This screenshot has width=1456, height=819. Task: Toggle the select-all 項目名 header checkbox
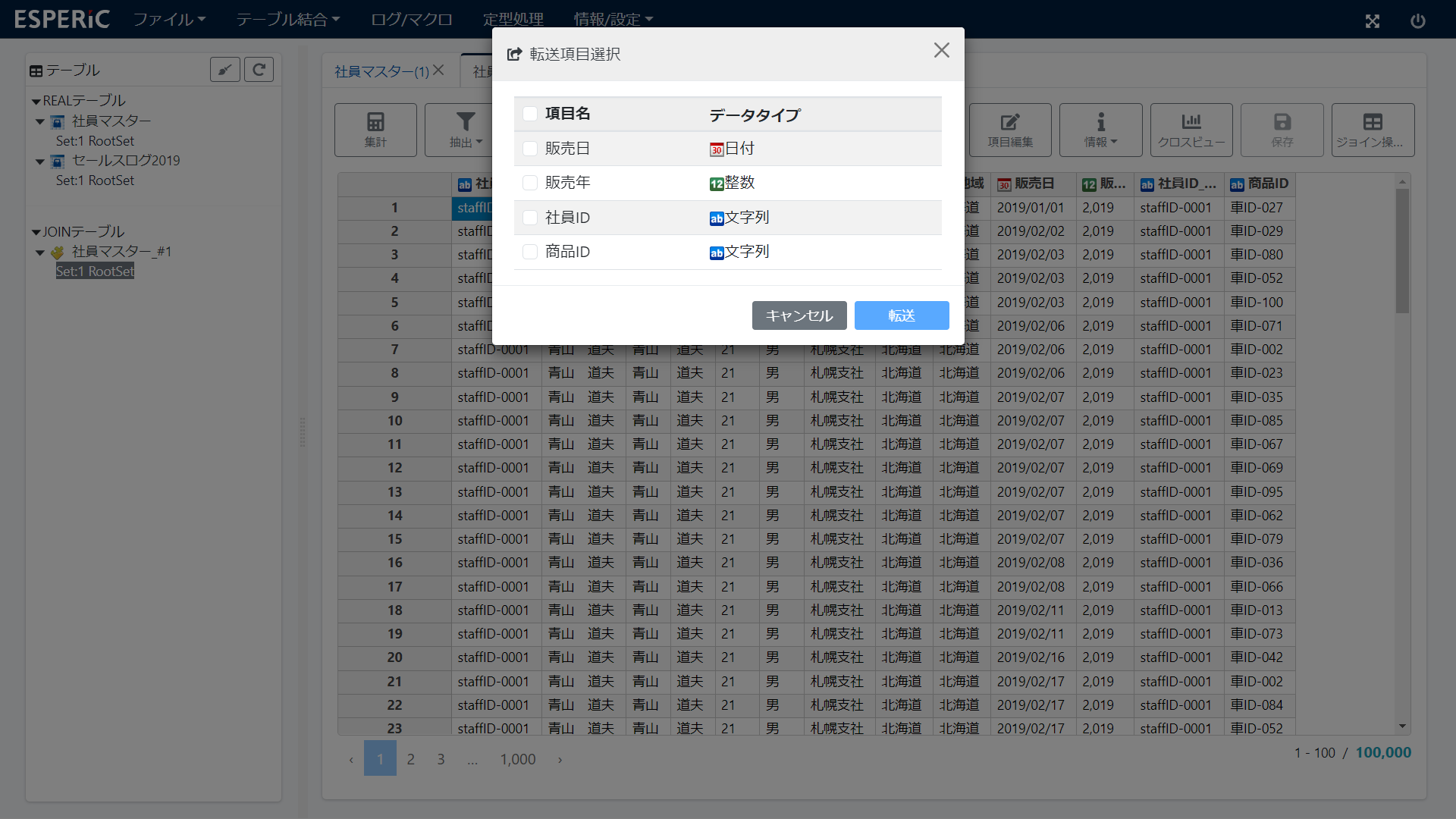(530, 114)
